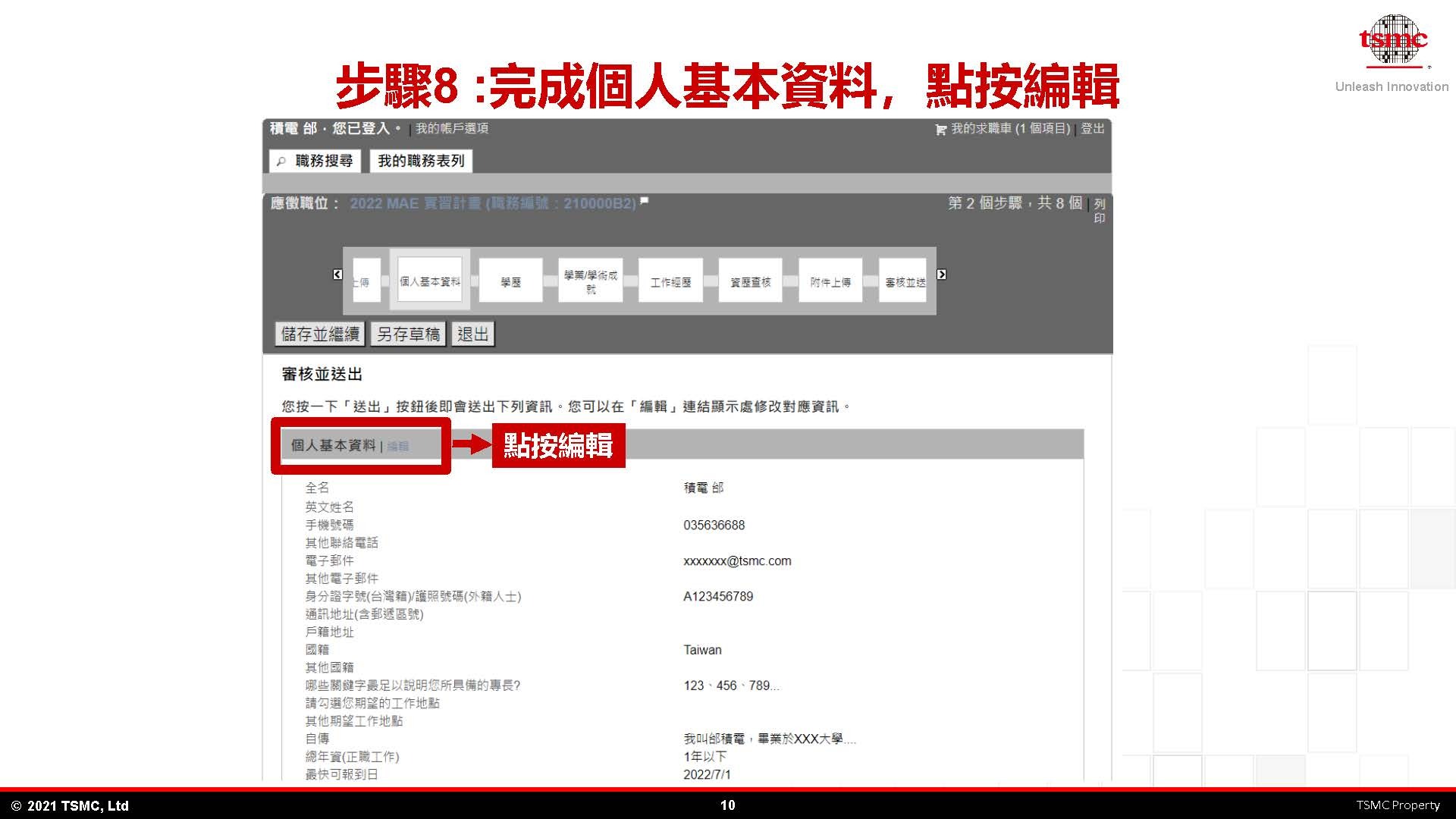Click the shopping cart icon beside 我的求職車
Viewport: 1456px width, 819px height.
(941, 130)
